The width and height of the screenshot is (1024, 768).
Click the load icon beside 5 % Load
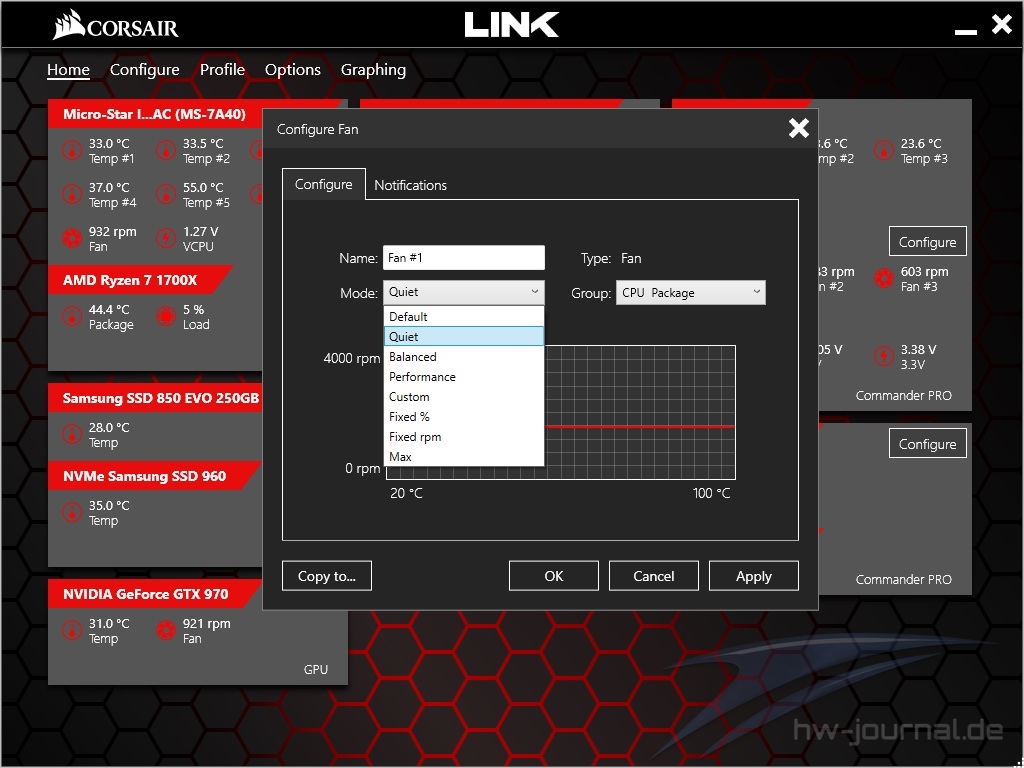[166, 317]
